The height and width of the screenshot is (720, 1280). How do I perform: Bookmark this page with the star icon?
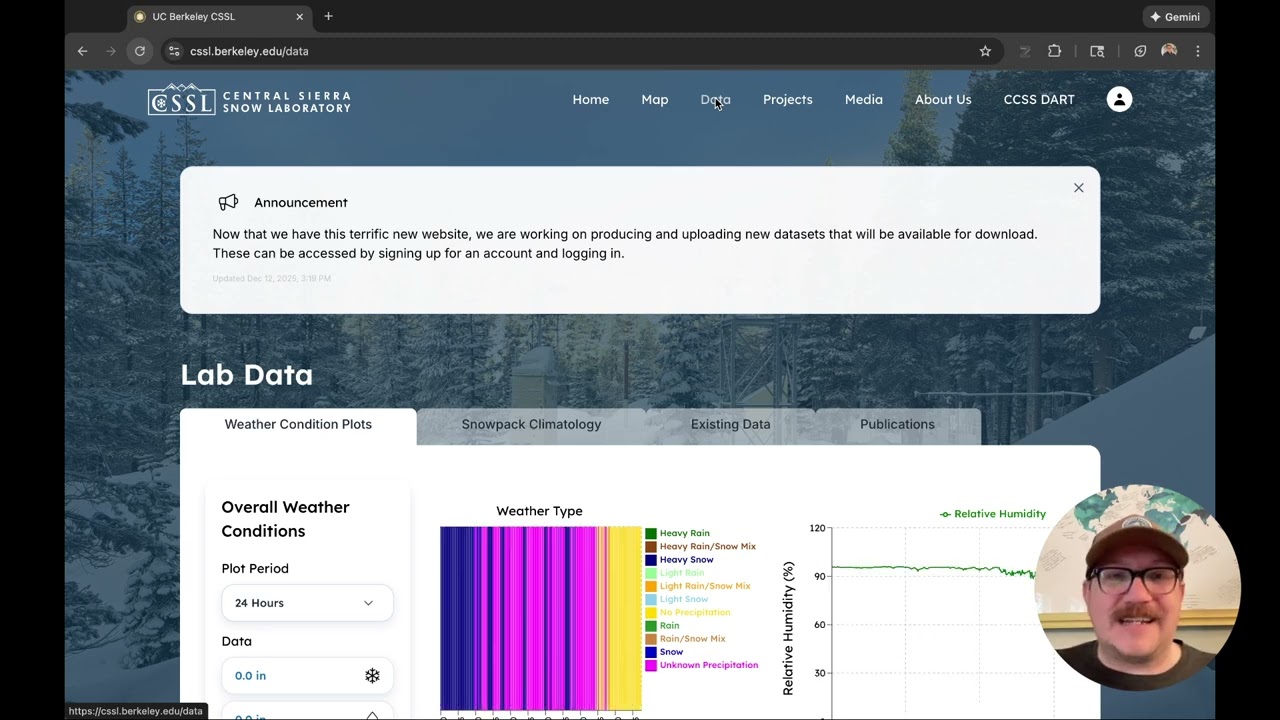click(985, 51)
